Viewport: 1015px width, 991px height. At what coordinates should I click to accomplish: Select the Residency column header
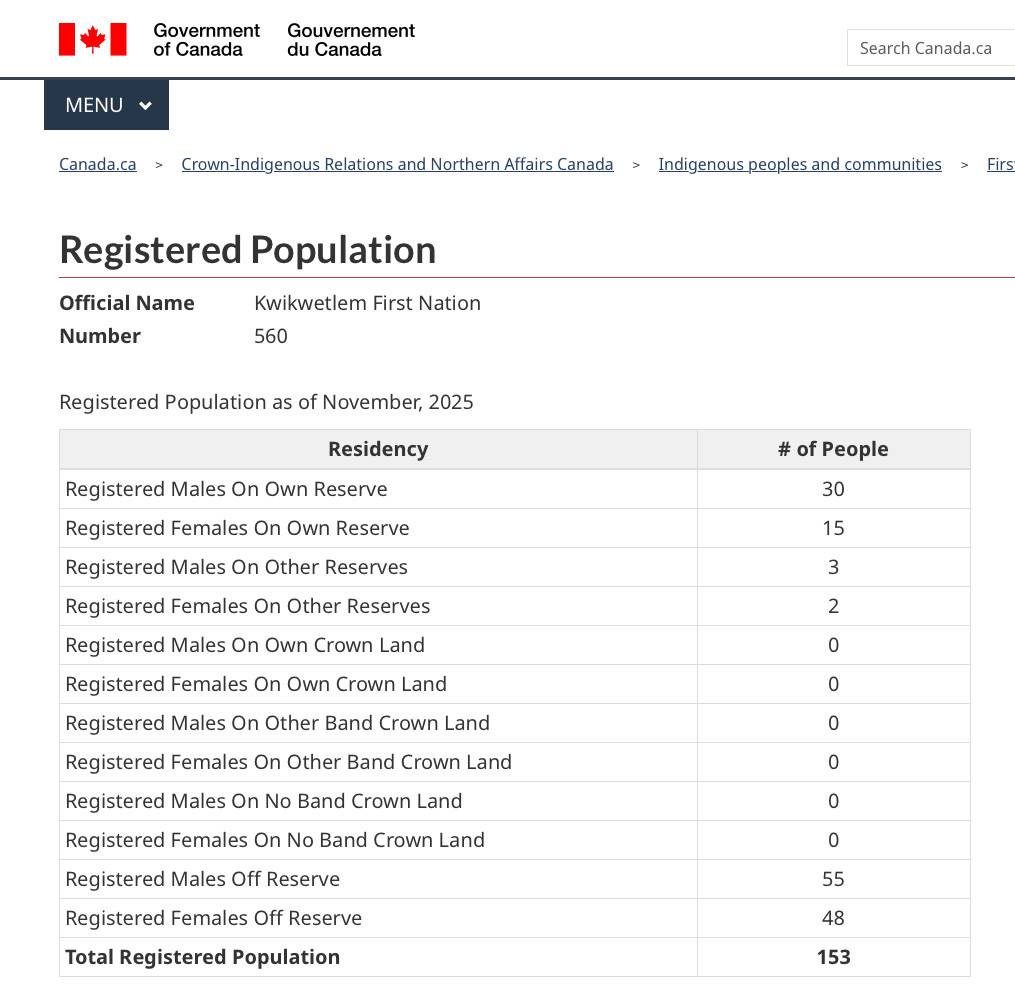(x=378, y=450)
